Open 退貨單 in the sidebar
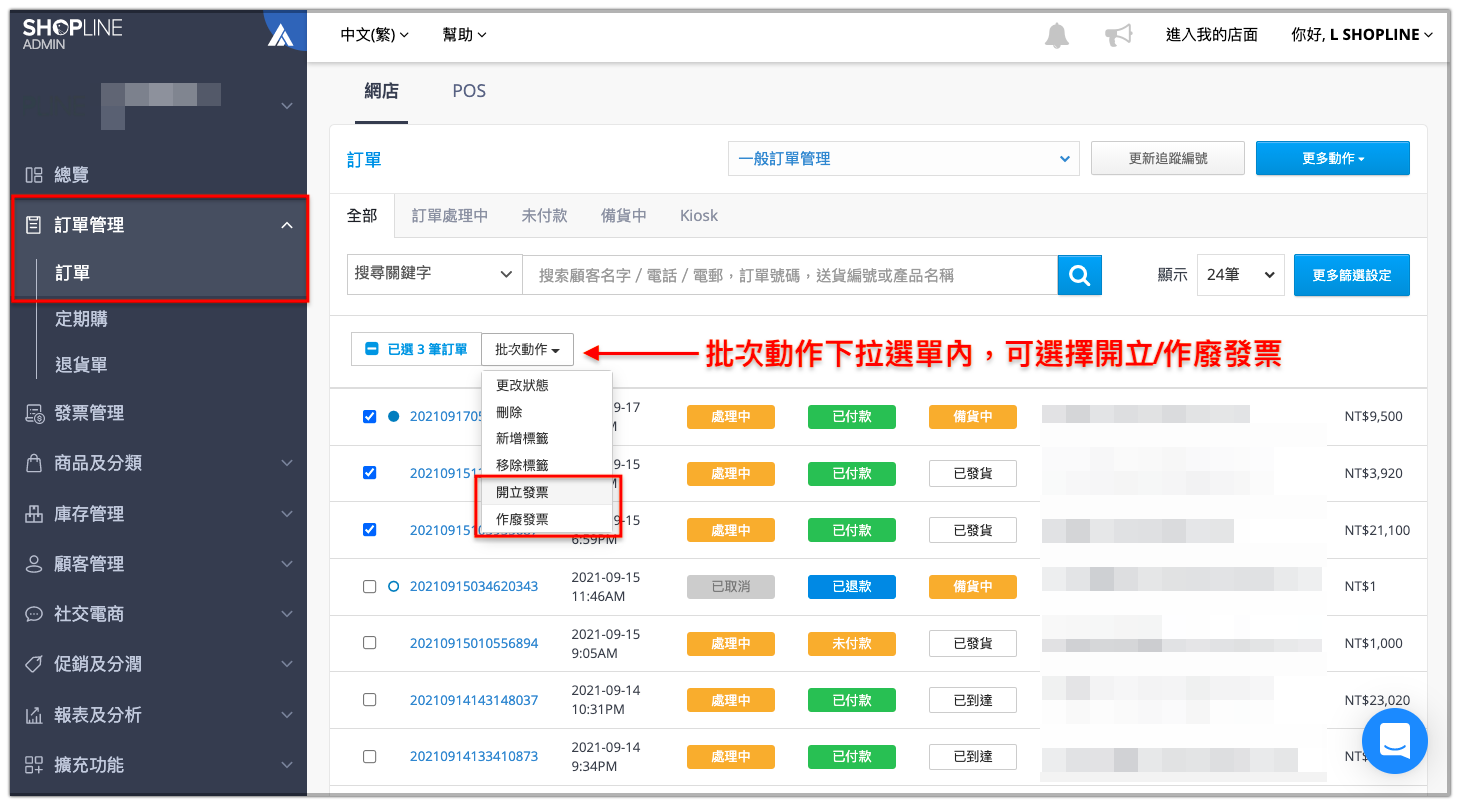This screenshot has width=1460, height=806. (81, 365)
